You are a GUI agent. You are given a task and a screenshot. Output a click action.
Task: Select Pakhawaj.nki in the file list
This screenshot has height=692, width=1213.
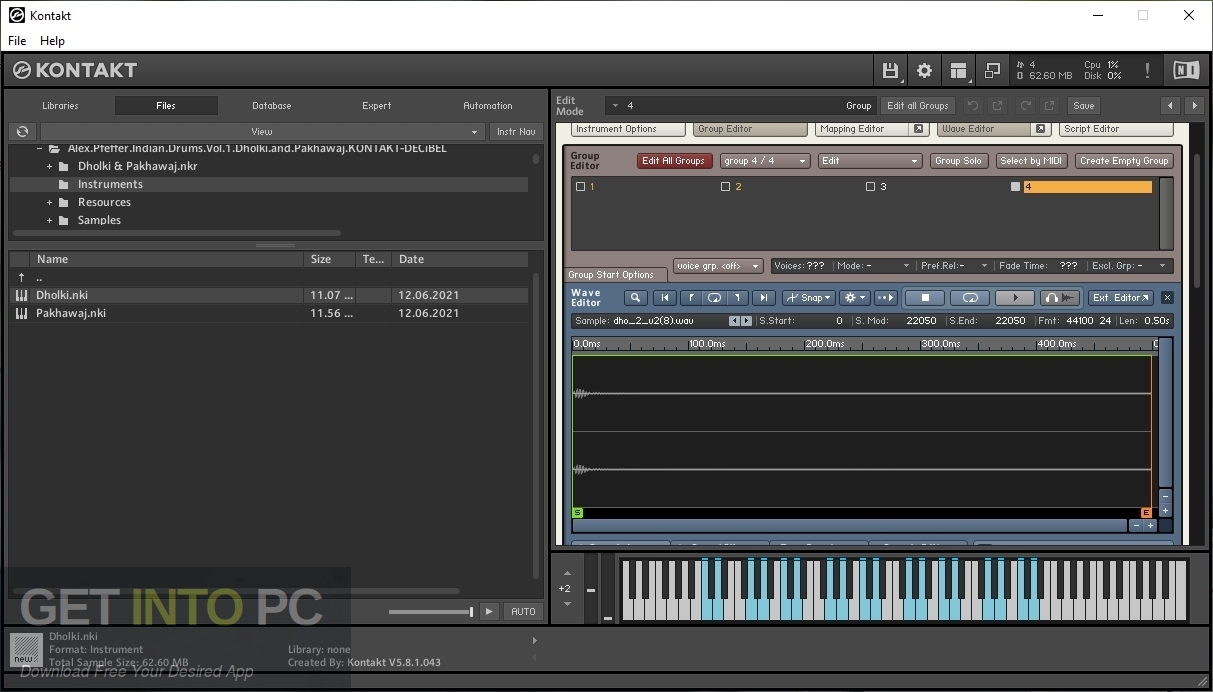(268, 313)
